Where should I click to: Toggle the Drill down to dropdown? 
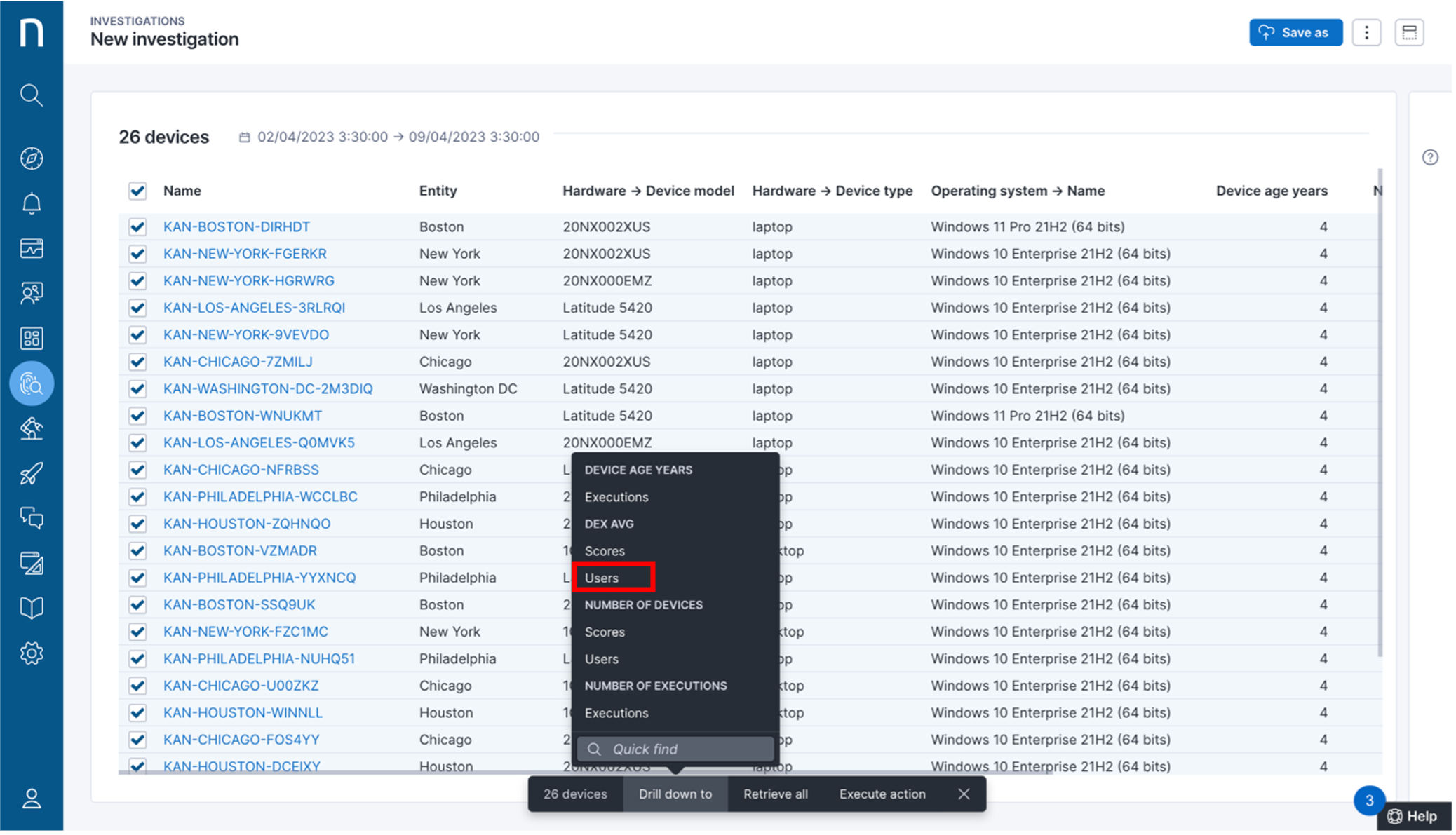click(675, 794)
